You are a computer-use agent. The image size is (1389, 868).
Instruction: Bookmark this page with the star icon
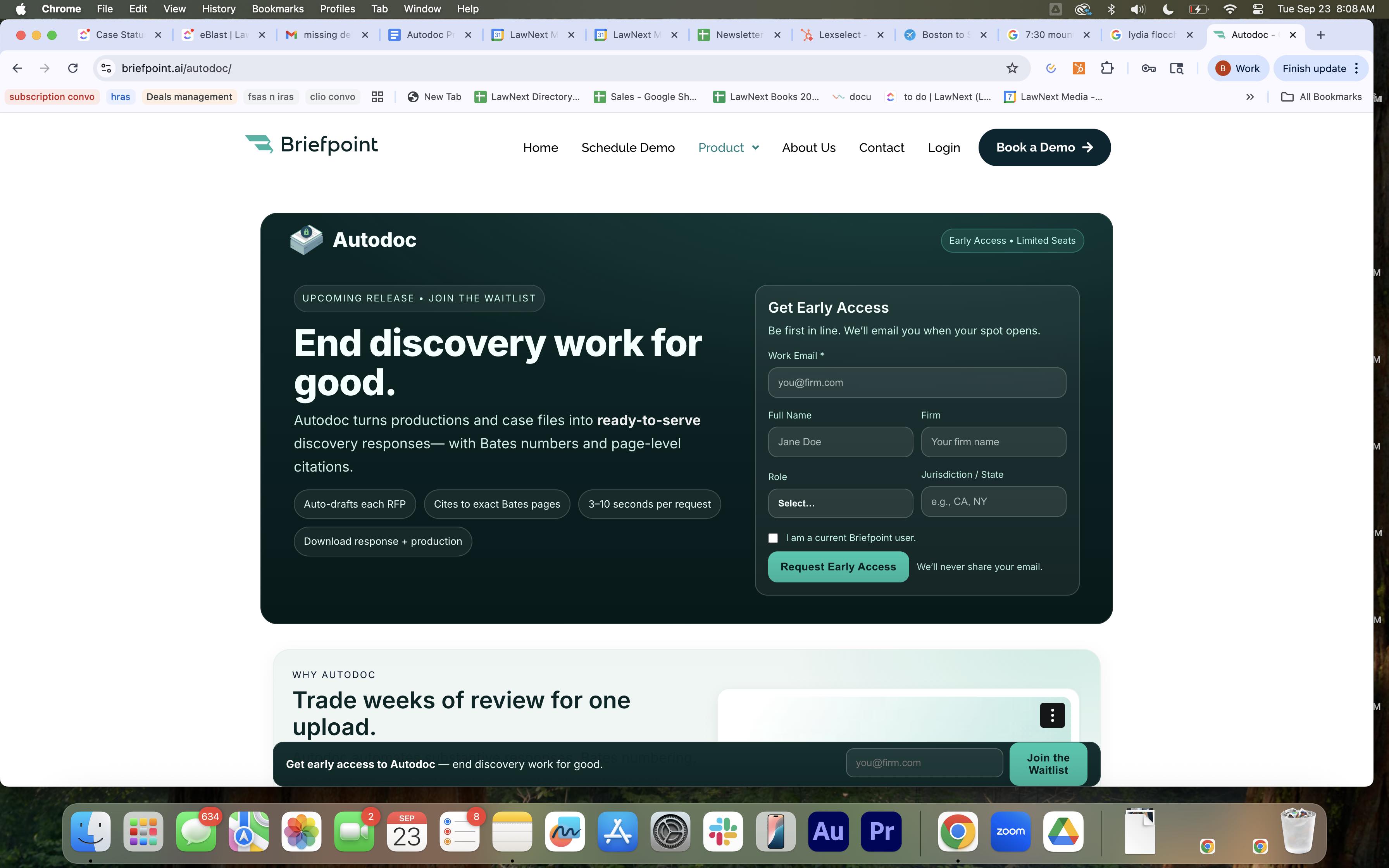pyautogui.click(x=1012, y=68)
